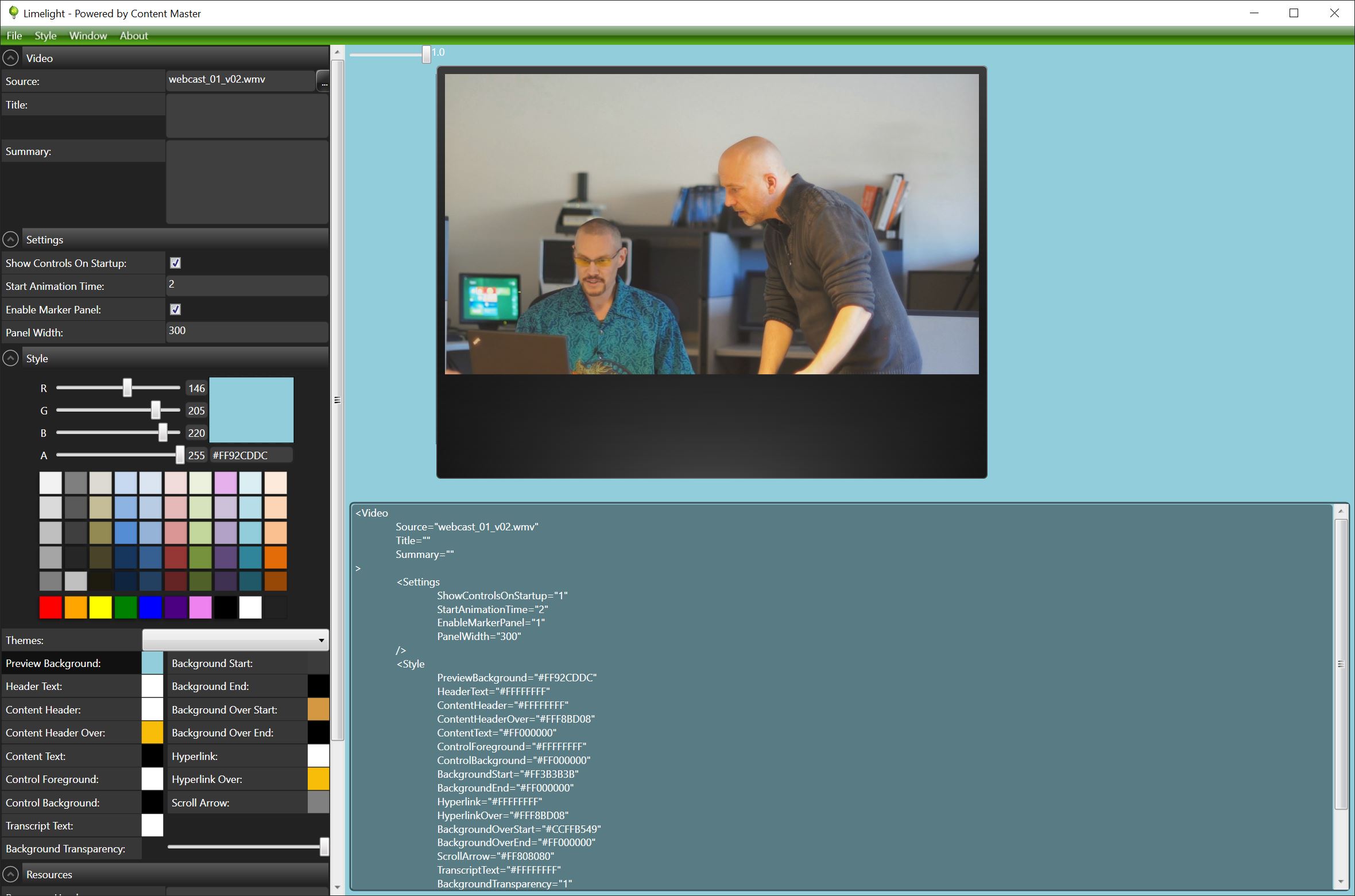The width and height of the screenshot is (1355, 896).
Task: Uncheck Enable Marker Panel checkbox
Action: 176,309
